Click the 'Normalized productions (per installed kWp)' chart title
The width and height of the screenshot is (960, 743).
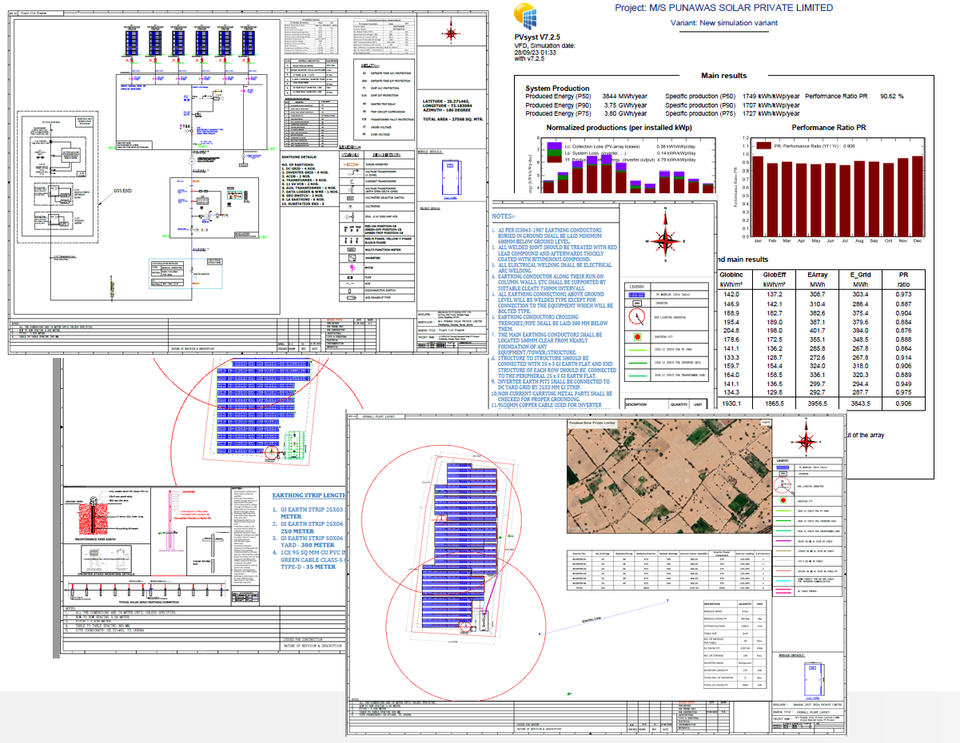[x=619, y=127]
